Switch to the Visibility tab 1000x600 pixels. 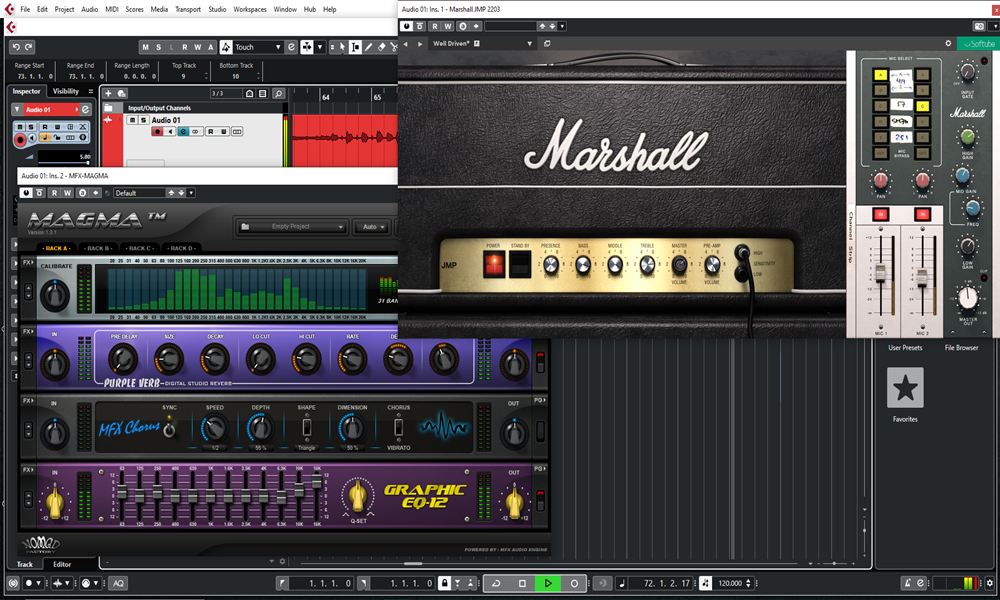(66, 91)
